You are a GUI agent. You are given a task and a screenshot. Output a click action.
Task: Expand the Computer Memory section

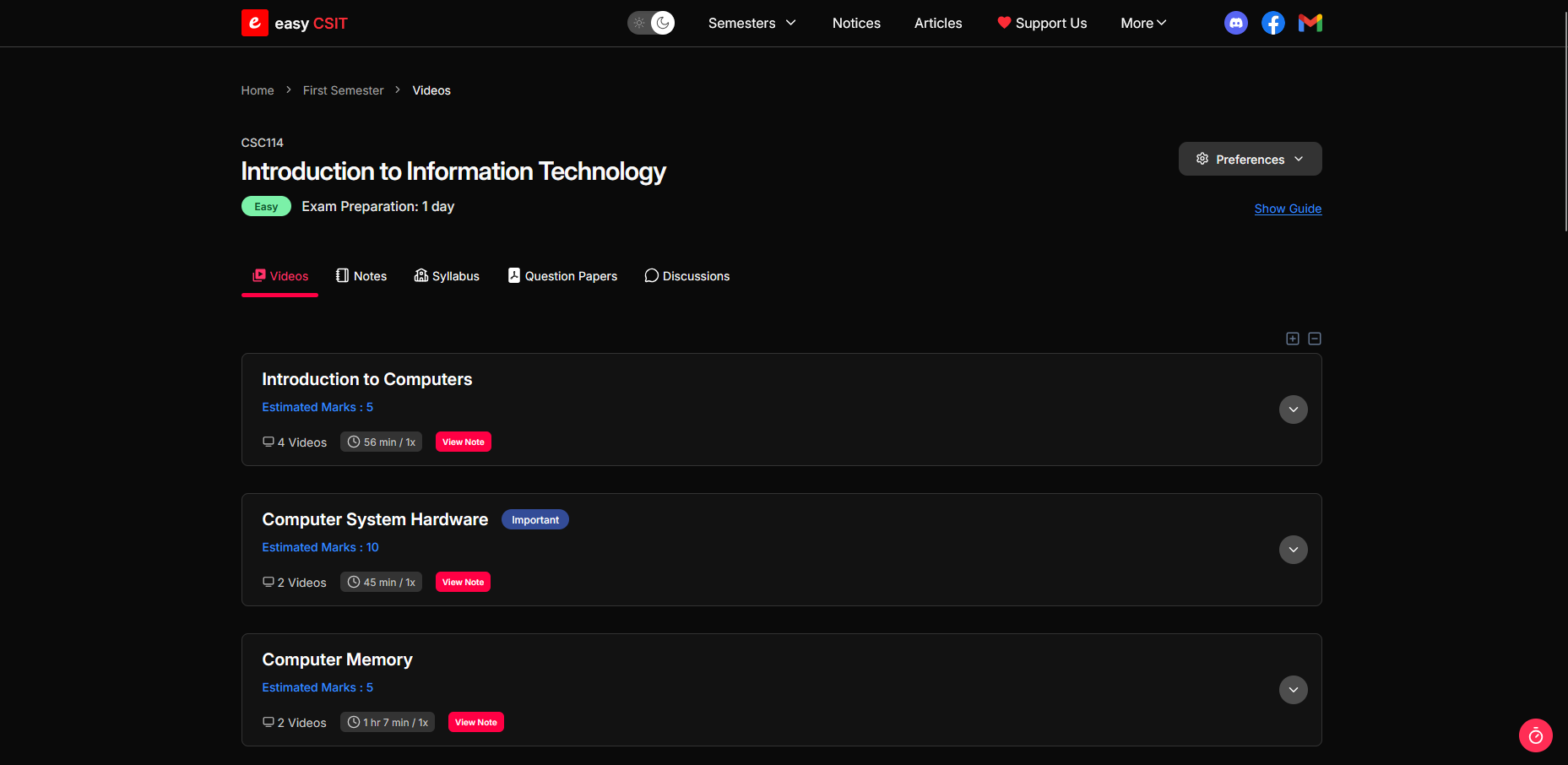(1294, 690)
